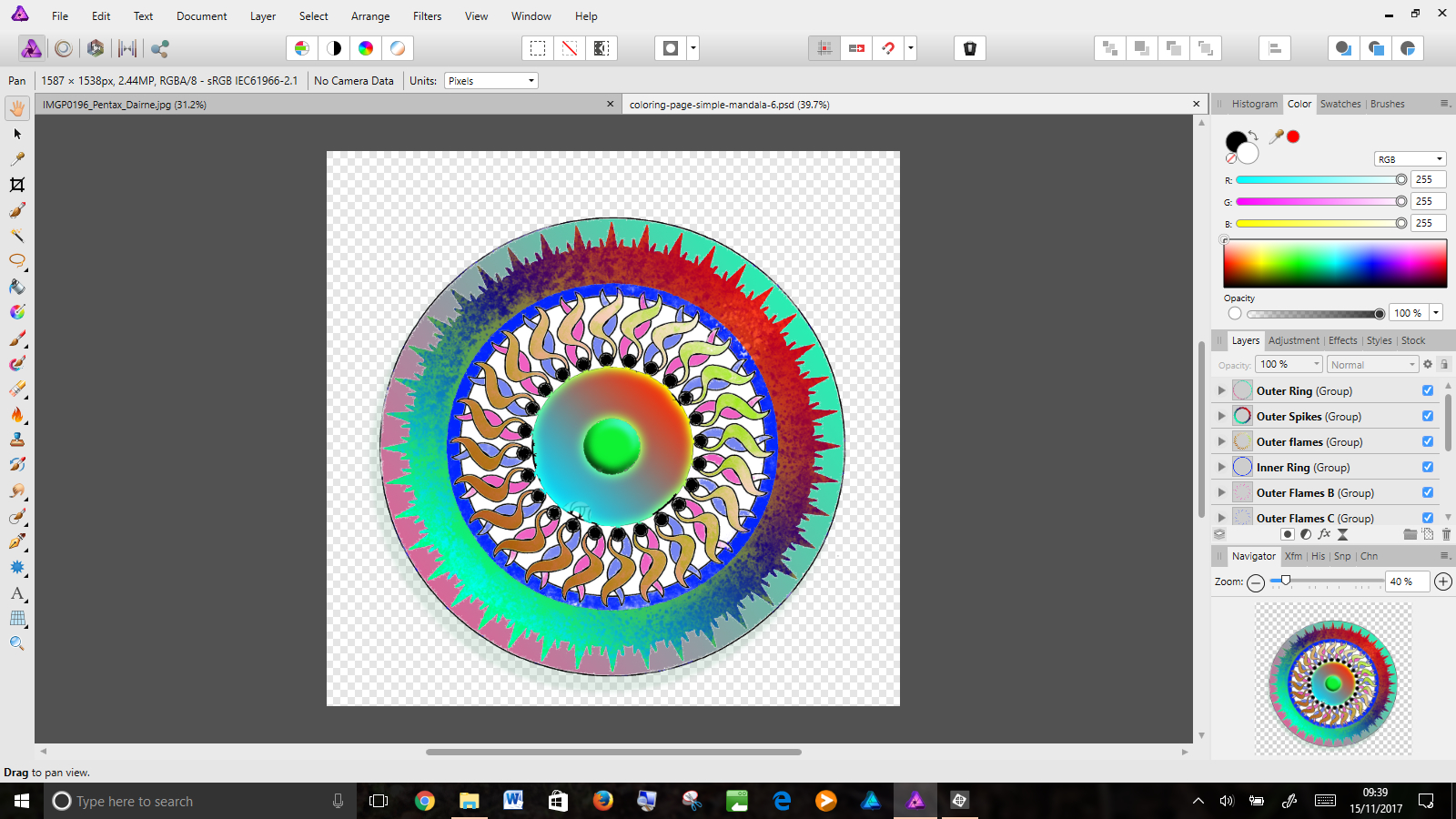This screenshot has width=1456, height=819.
Task: Open the Normal blend mode dropdown
Action: click(x=1373, y=365)
